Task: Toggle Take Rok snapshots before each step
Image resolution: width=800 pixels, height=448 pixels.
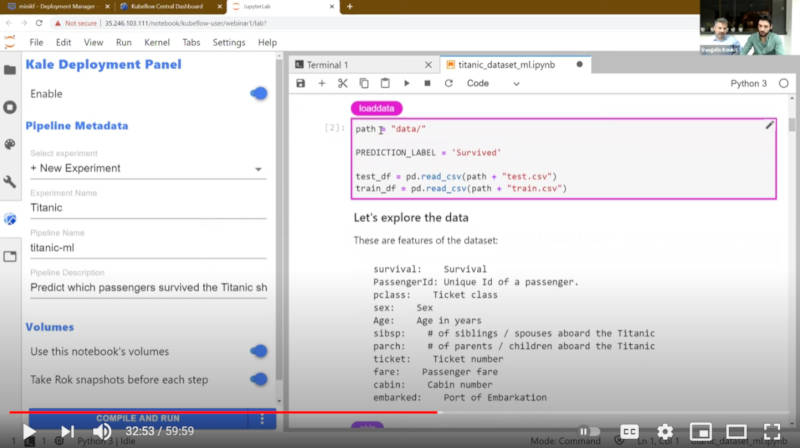Action: pyautogui.click(x=259, y=379)
